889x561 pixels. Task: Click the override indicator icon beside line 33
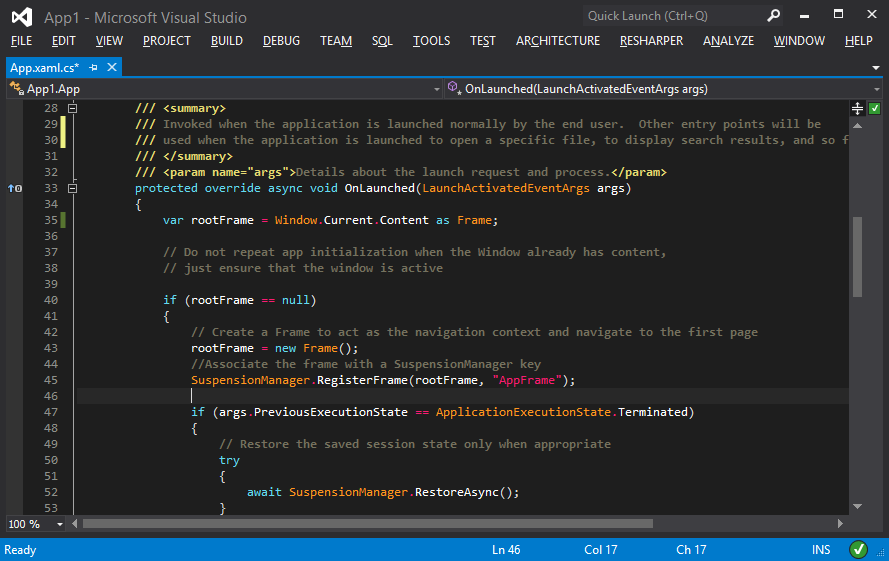[x=16, y=188]
